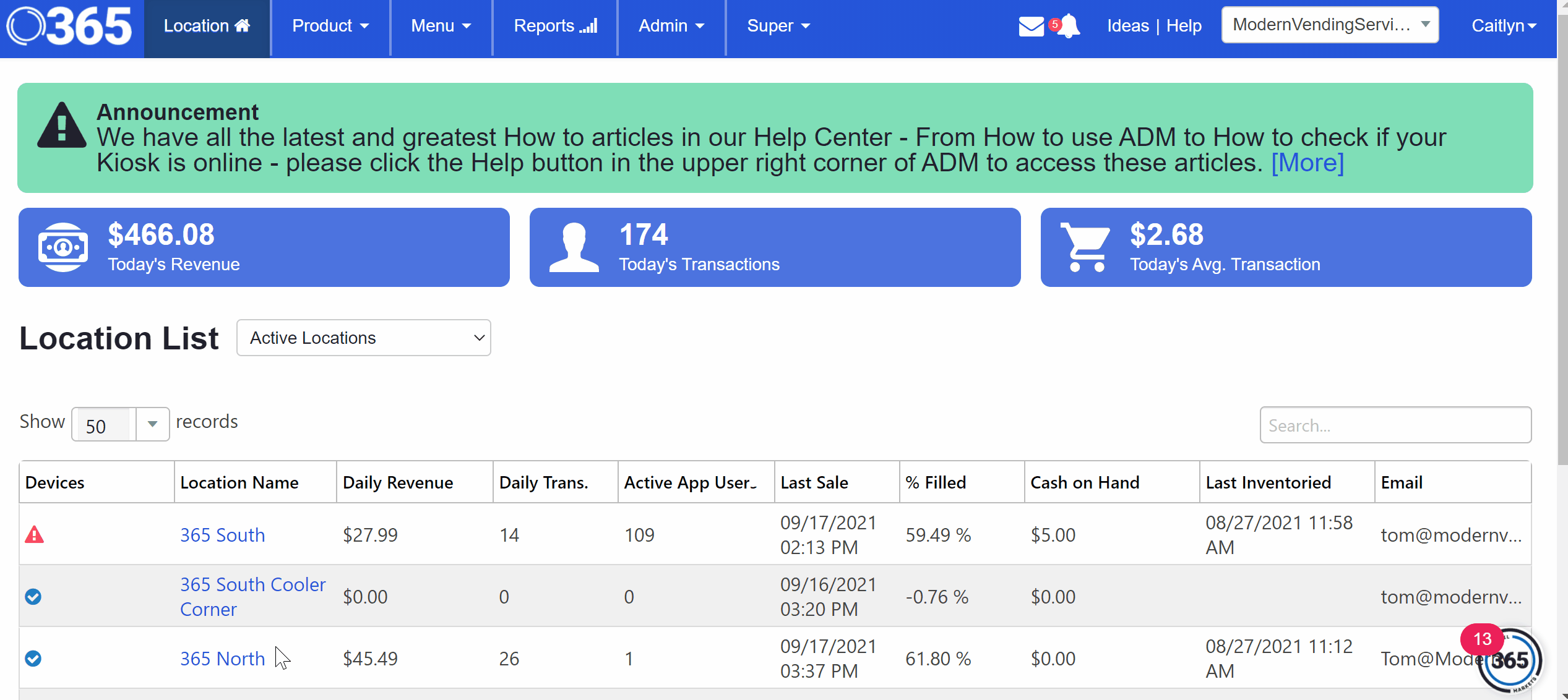Open the Product menu
This screenshot has width=1568, height=700.
click(330, 26)
